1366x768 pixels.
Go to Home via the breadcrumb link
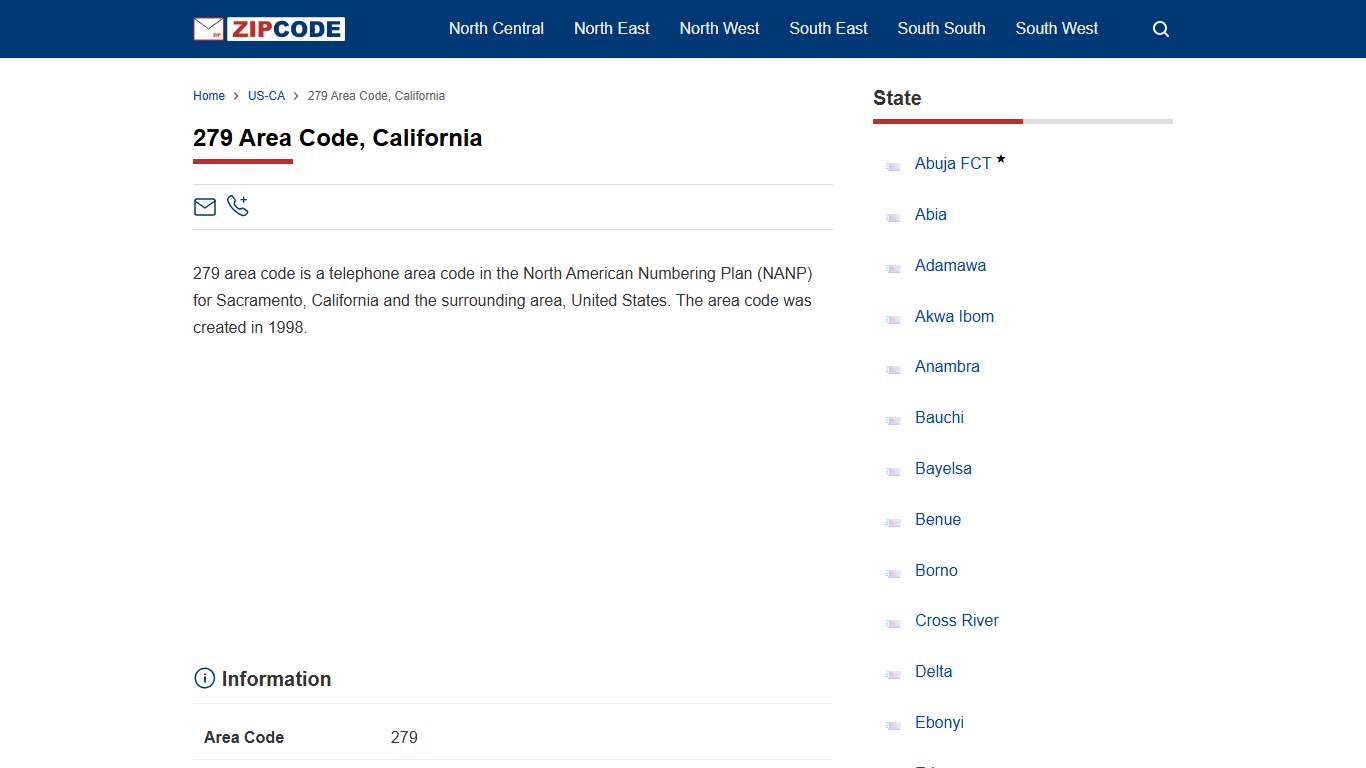(209, 95)
